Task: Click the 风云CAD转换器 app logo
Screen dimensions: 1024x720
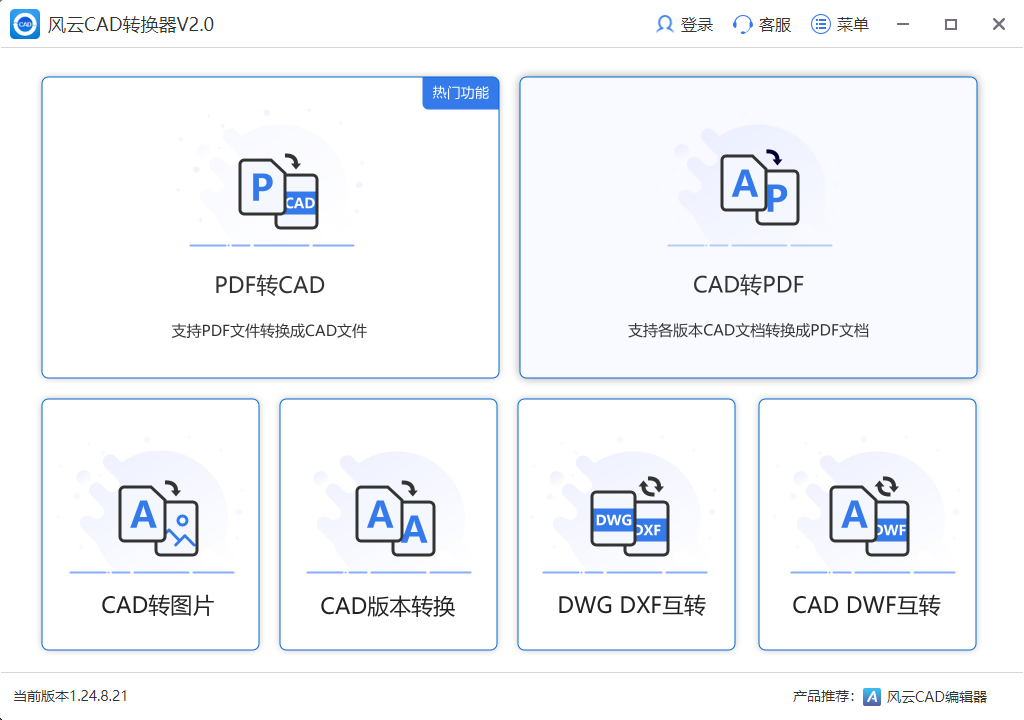Action: click(25, 24)
